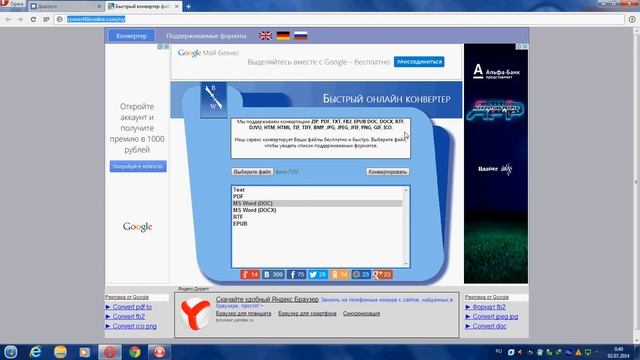Reload the current page

click(33, 19)
